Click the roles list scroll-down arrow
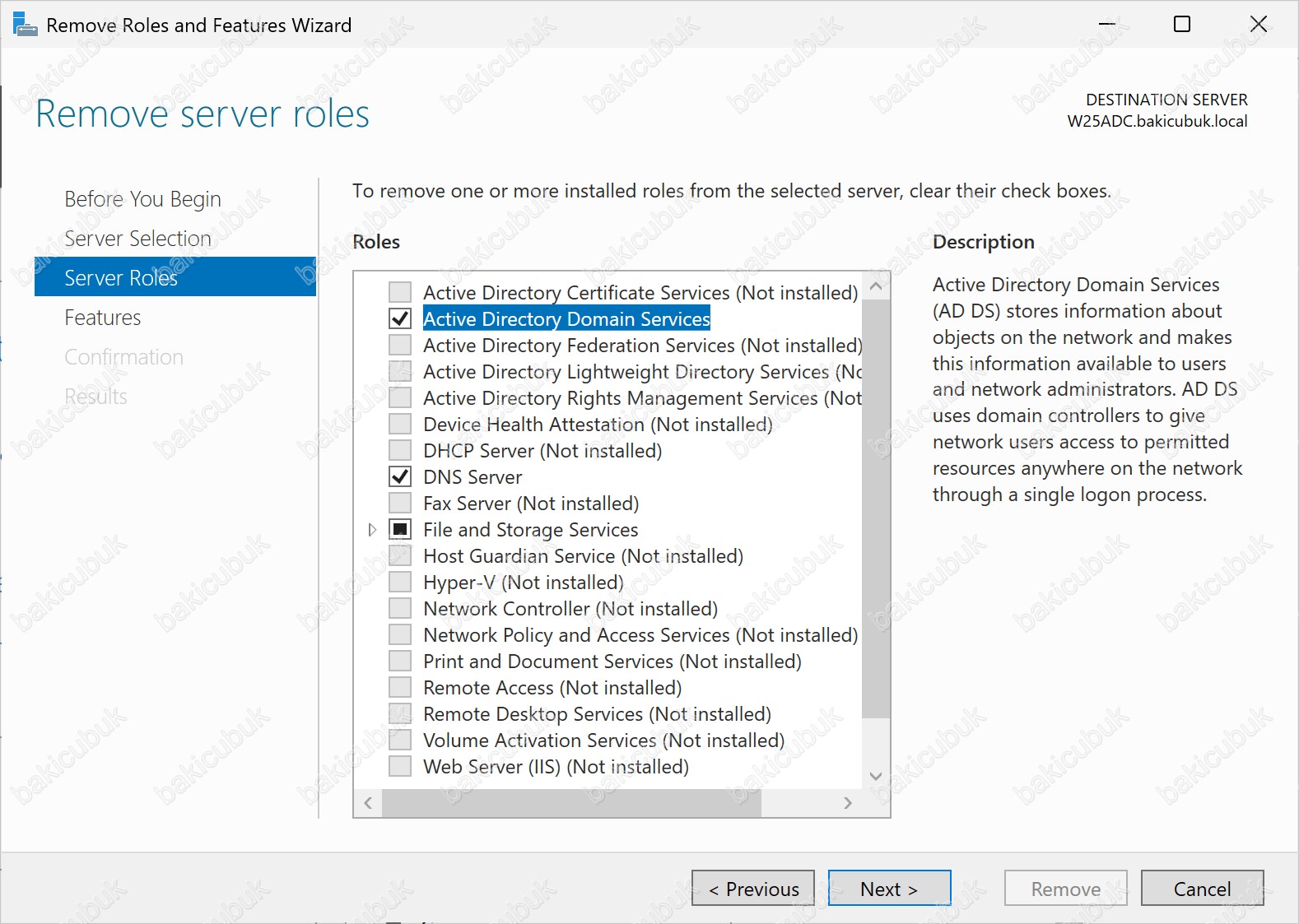The image size is (1299, 924). (876, 776)
